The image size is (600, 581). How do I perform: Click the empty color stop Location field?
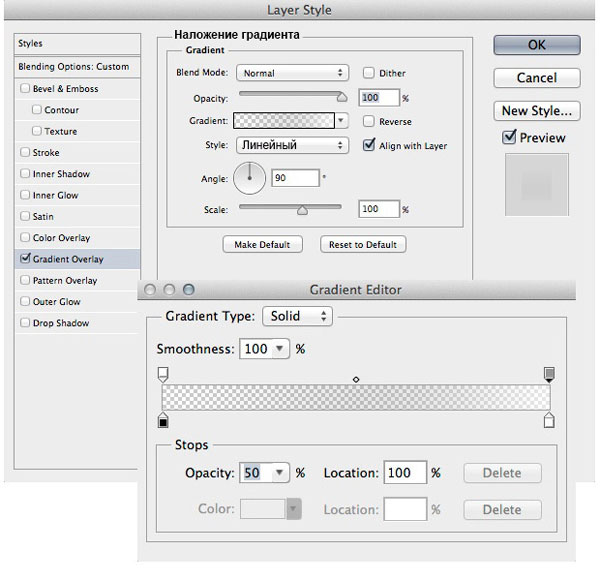click(405, 509)
